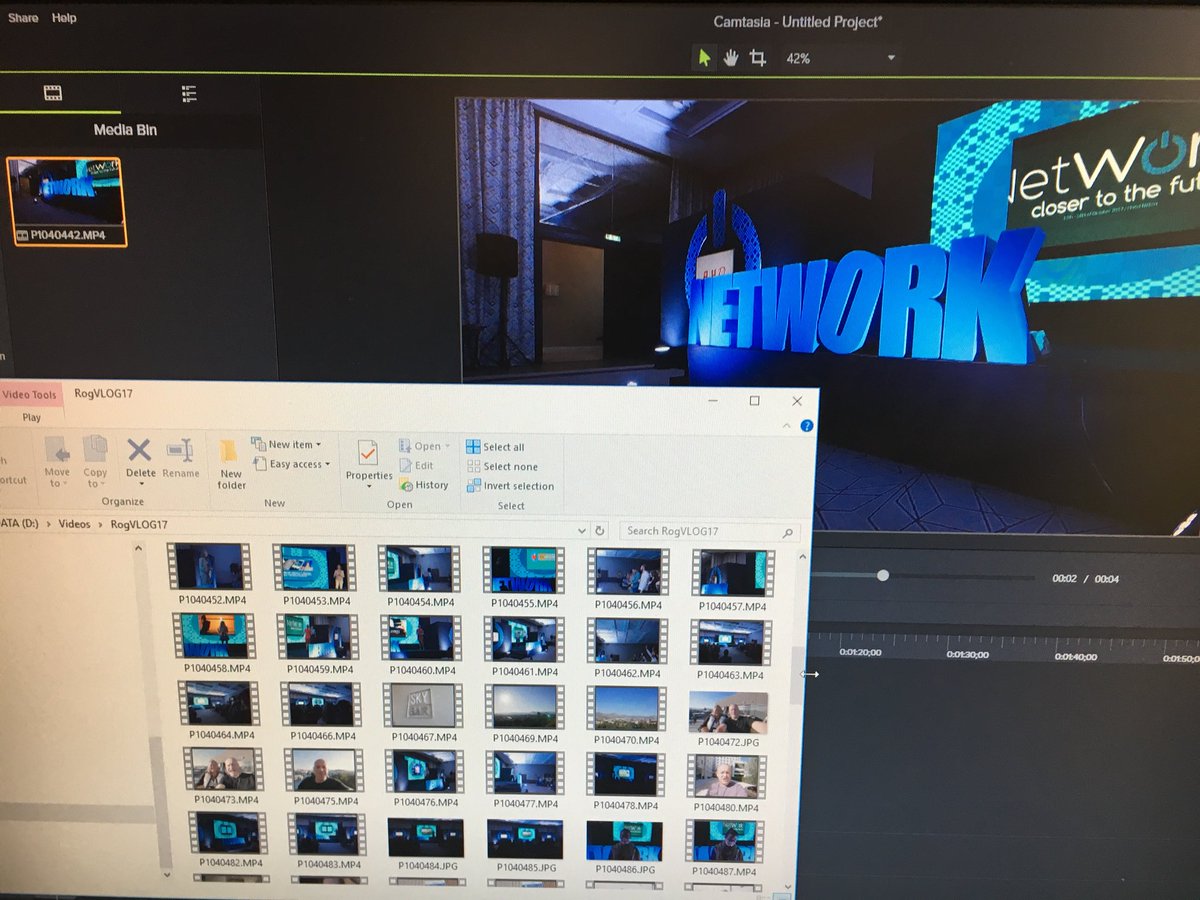Open the Easy access dropdown

[x=291, y=464]
